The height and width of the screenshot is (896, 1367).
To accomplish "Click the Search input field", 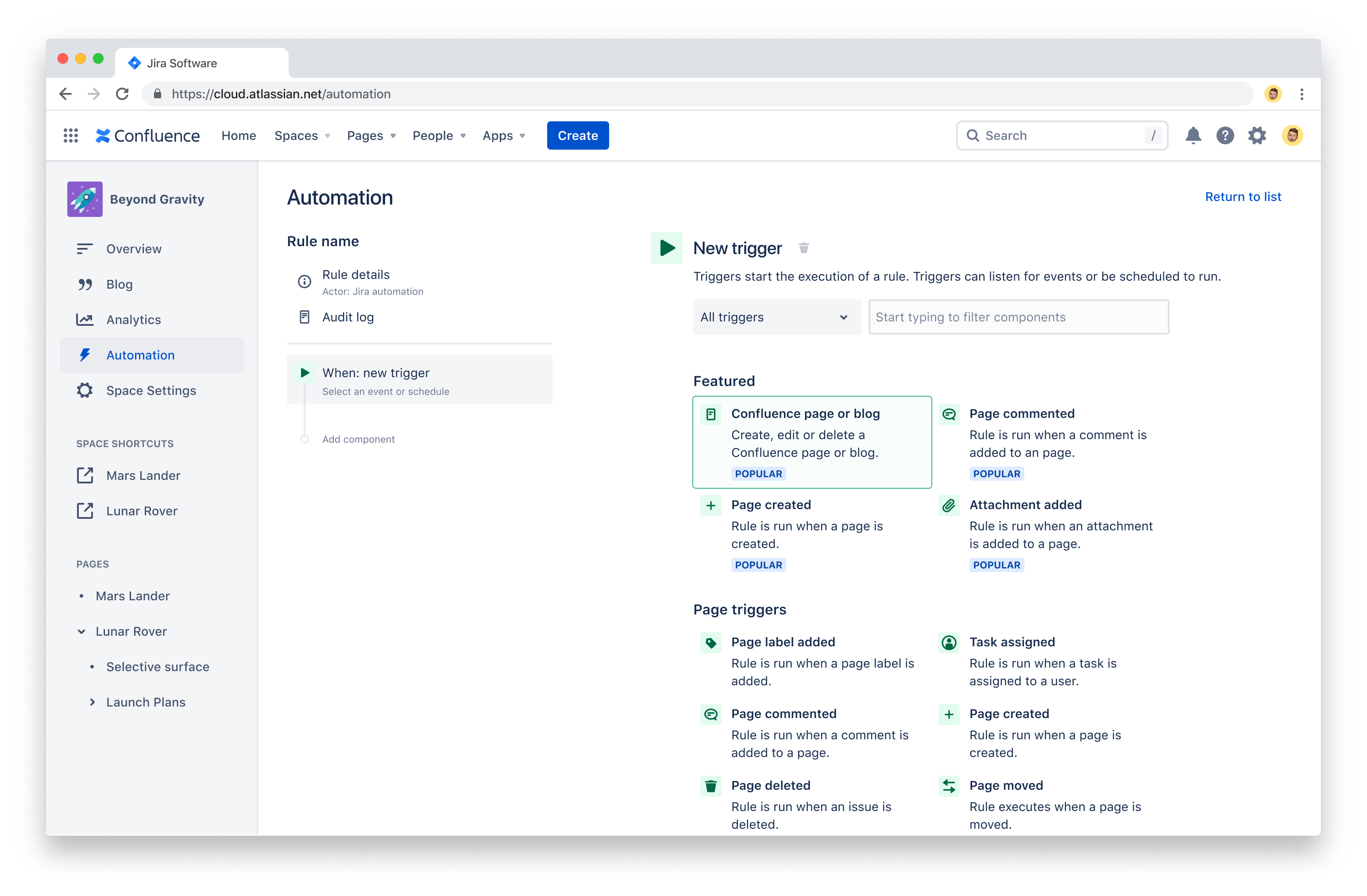I will (1062, 135).
